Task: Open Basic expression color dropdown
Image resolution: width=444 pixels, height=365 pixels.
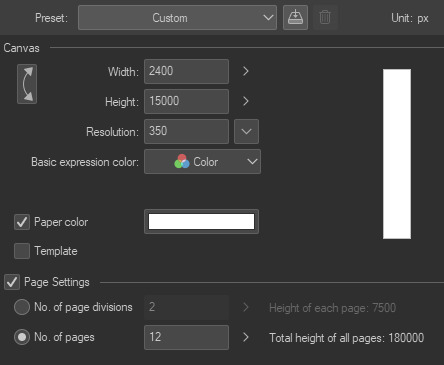Action: (202, 162)
